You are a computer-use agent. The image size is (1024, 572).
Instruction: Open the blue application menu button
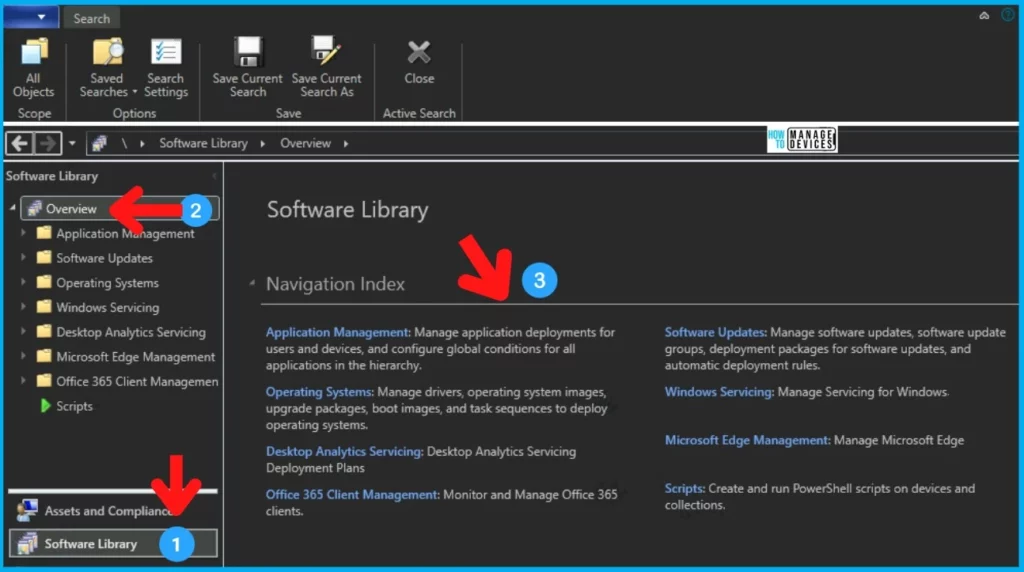click(x=31, y=17)
